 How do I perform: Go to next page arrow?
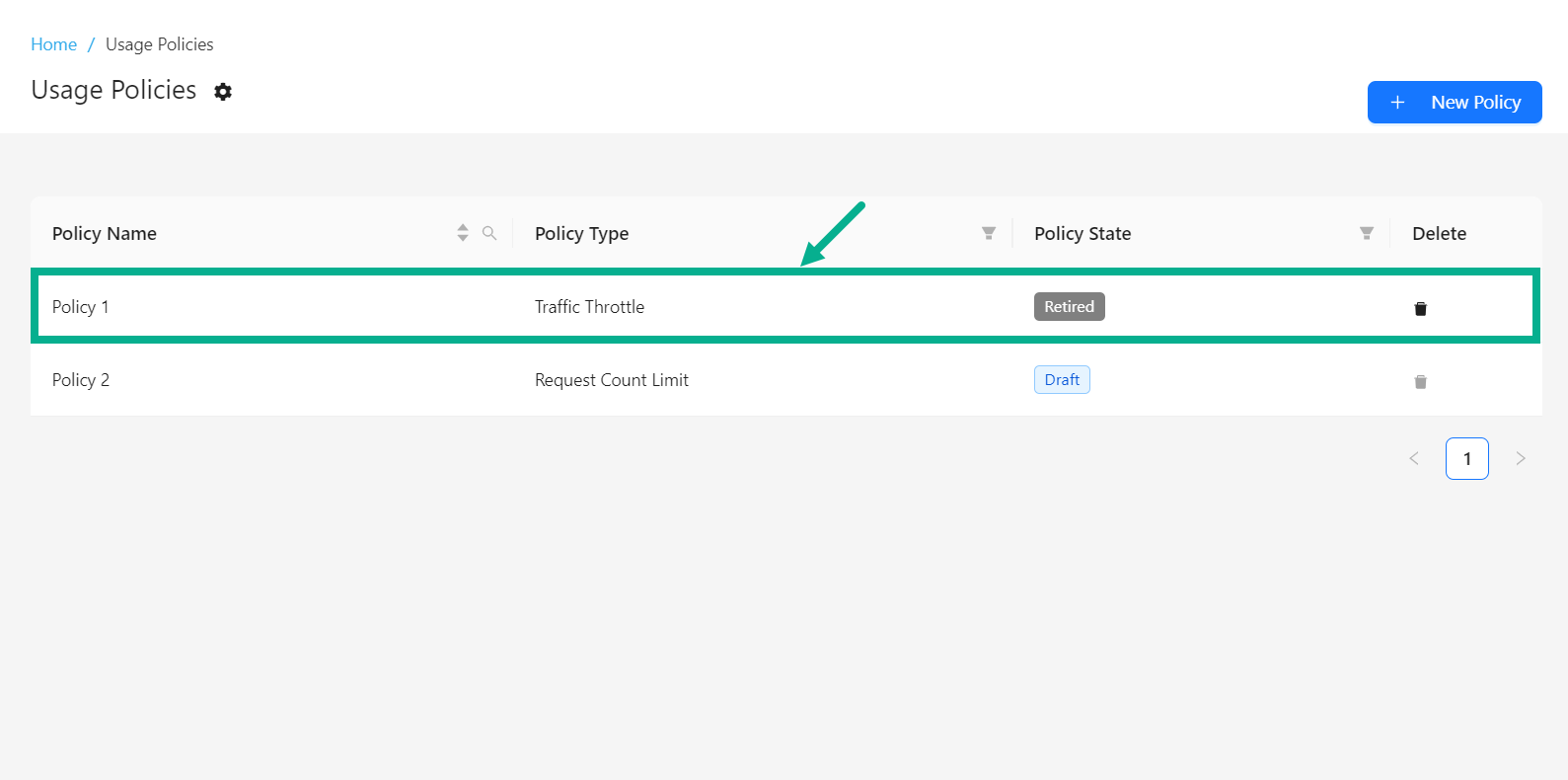click(x=1521, y=458)
